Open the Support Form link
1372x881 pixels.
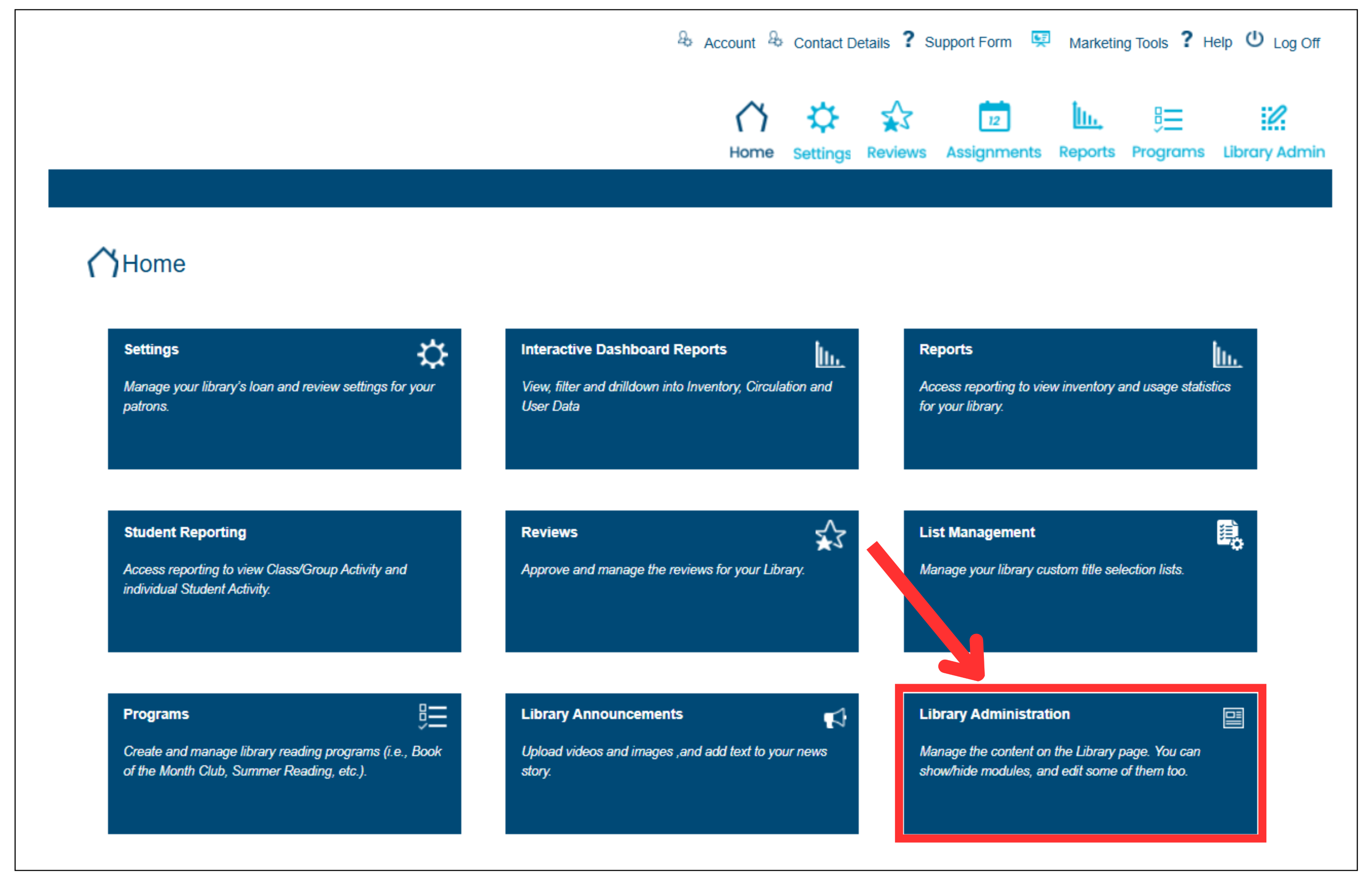pos(968,42)
